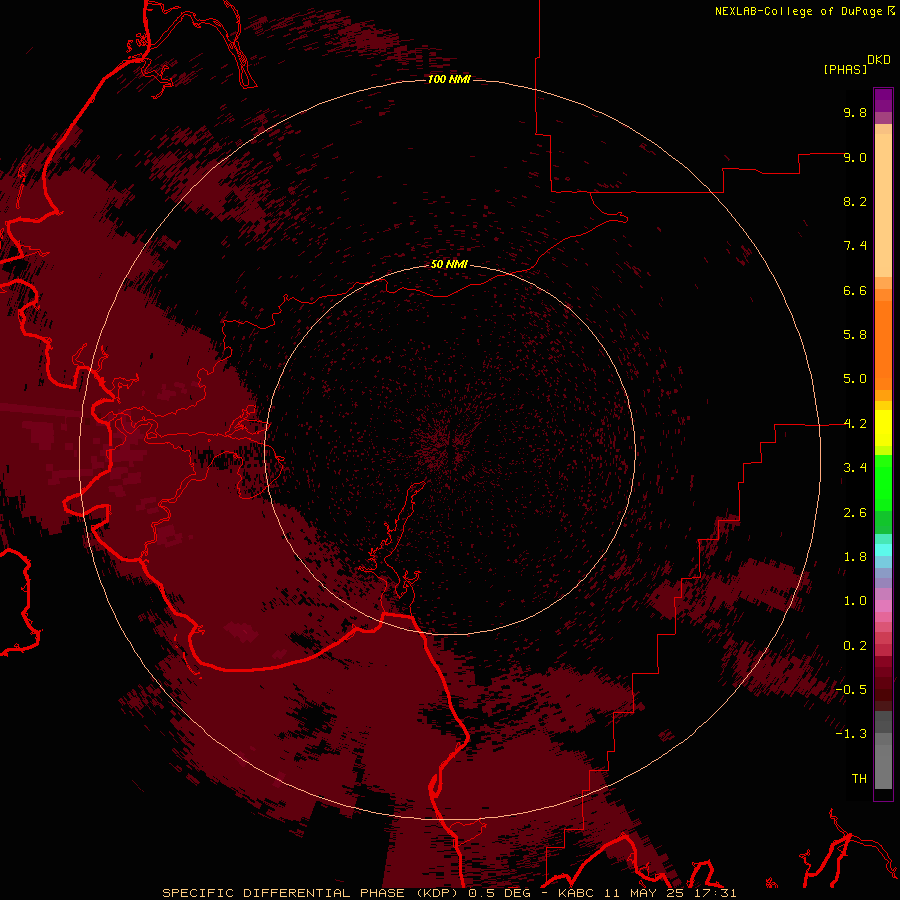The image size is (900, 900).
Task: Pick the bright green color bar segment
Action: coord(883,483)
